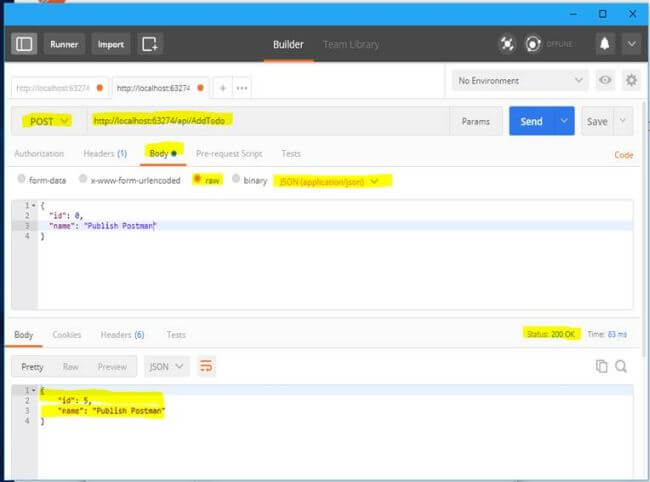Open a new window with plus icon
650x482 pixels.
tap(150, 44)
